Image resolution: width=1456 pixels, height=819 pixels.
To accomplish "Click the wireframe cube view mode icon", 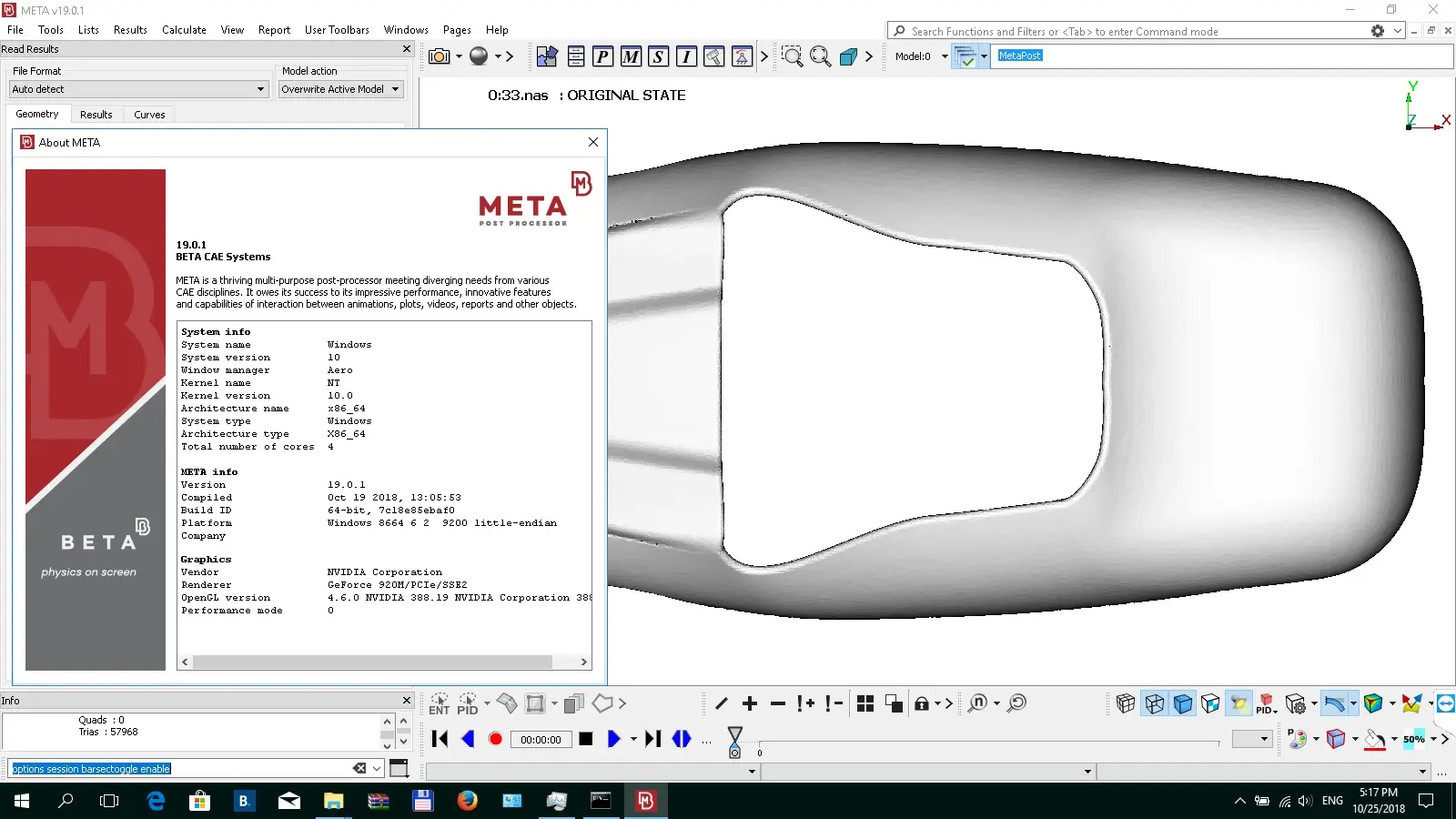I will [1153, 703].
